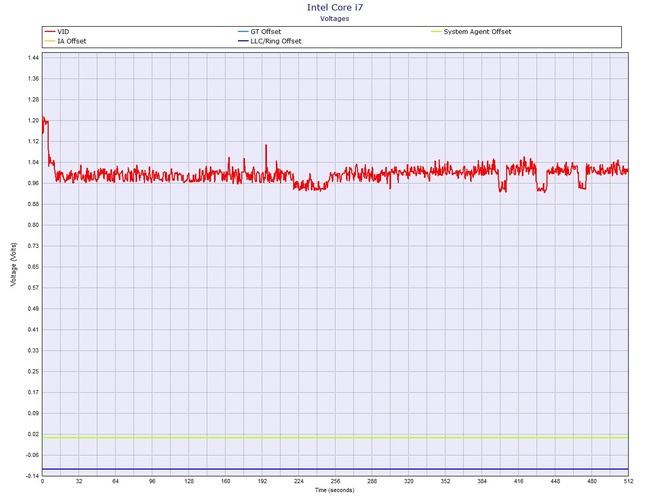Click the -0.14 y-axis value
The width and height of the screenshot is (670, 502).
click(33, 476)
